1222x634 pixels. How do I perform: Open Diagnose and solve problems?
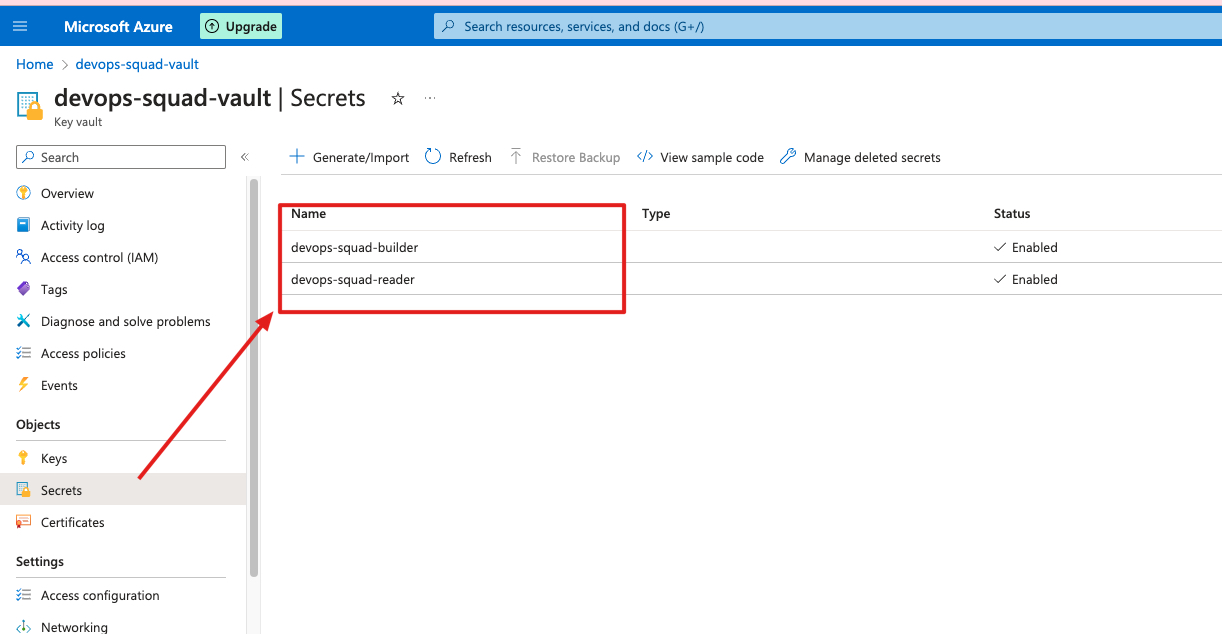[x=126, y=321]
